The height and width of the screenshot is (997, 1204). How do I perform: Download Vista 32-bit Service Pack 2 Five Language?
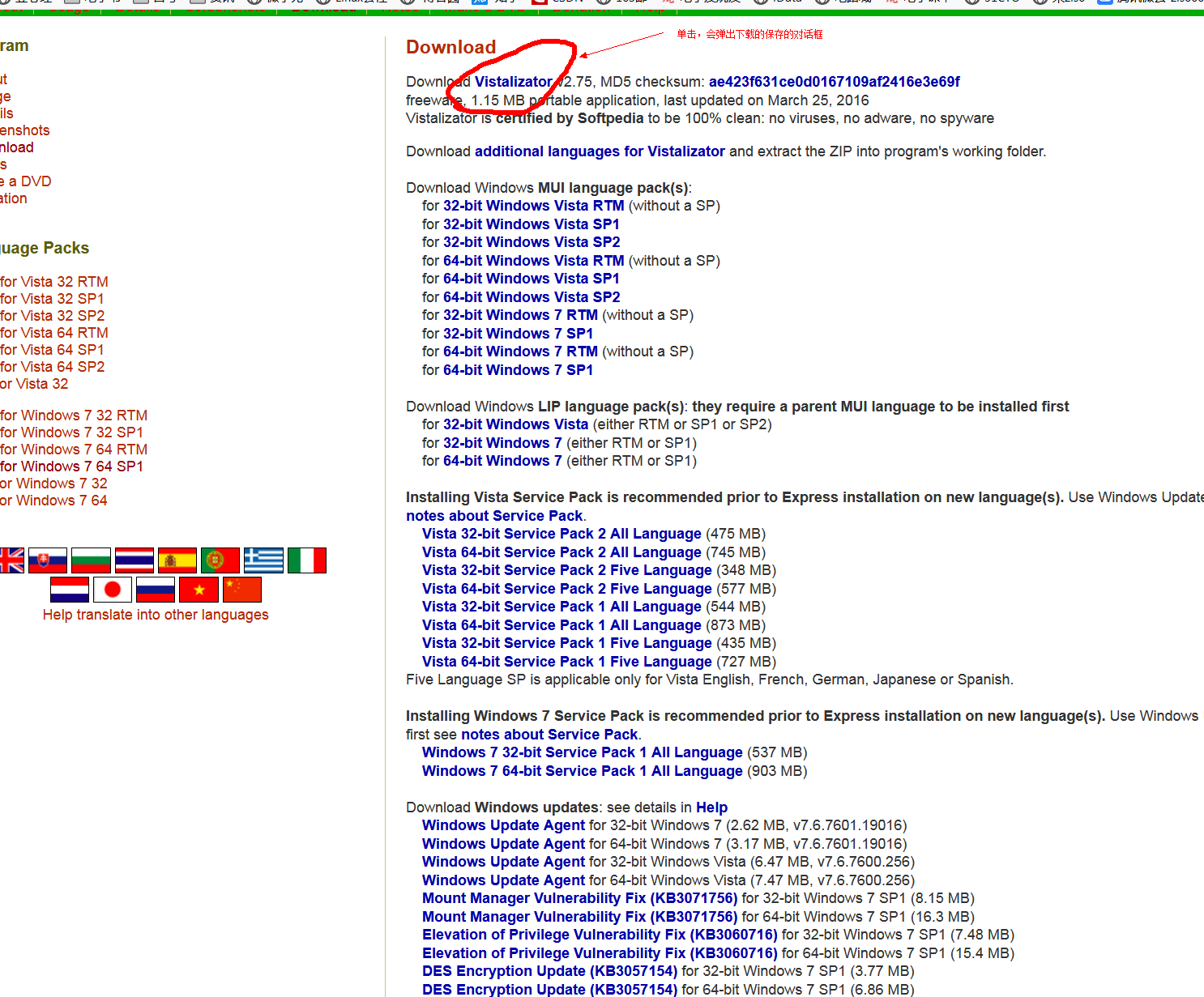567,570
